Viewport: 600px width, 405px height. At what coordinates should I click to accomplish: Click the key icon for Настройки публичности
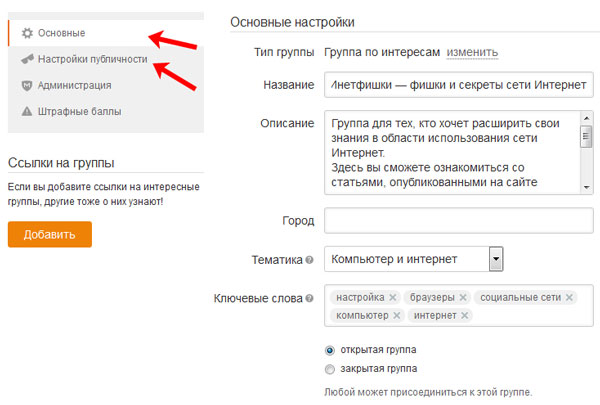(x=27, y=59)
